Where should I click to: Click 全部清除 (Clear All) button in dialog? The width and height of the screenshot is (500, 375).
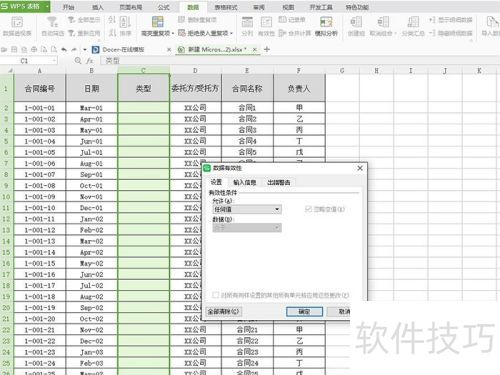(223, 312)
